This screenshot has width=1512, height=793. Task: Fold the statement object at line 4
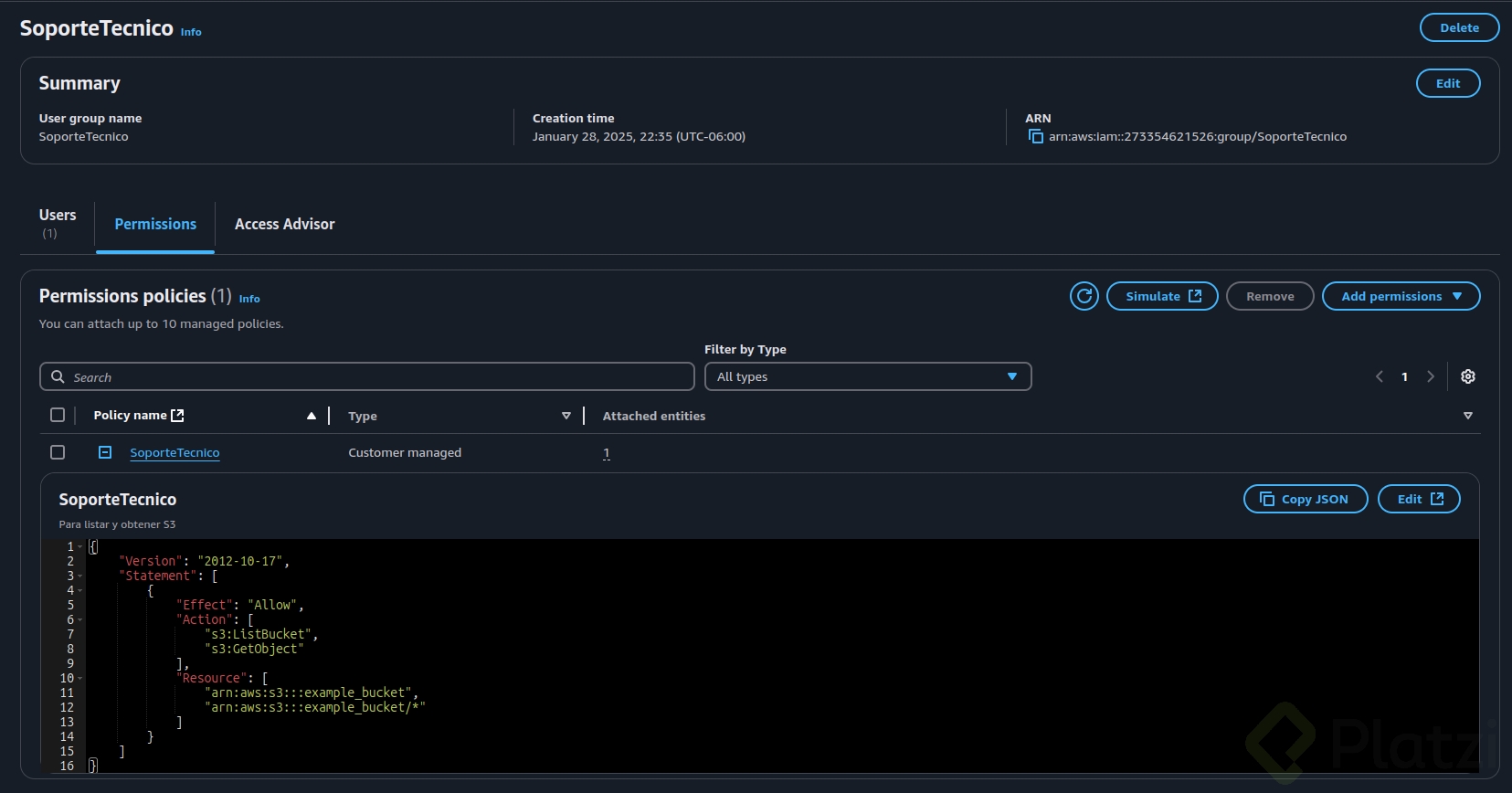point(80,590)
